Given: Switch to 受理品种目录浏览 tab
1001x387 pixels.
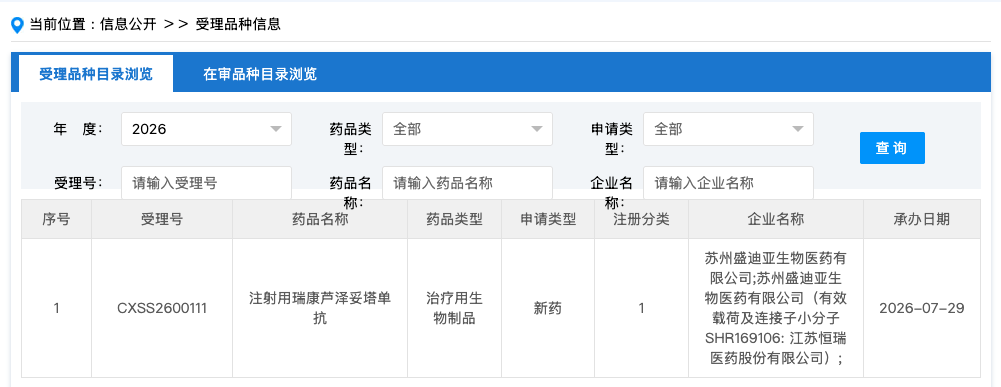Looking at the screenshot, I should coord(96,74).
